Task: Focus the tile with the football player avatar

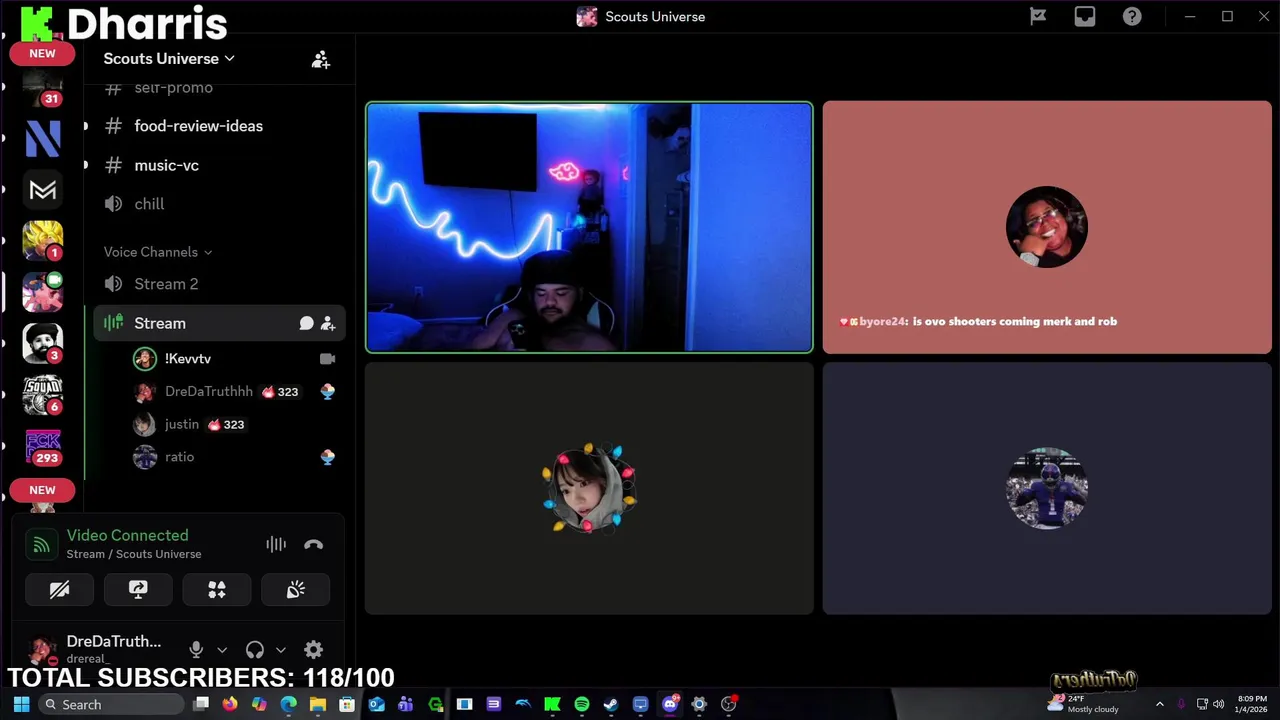Action: point(1047,488)
